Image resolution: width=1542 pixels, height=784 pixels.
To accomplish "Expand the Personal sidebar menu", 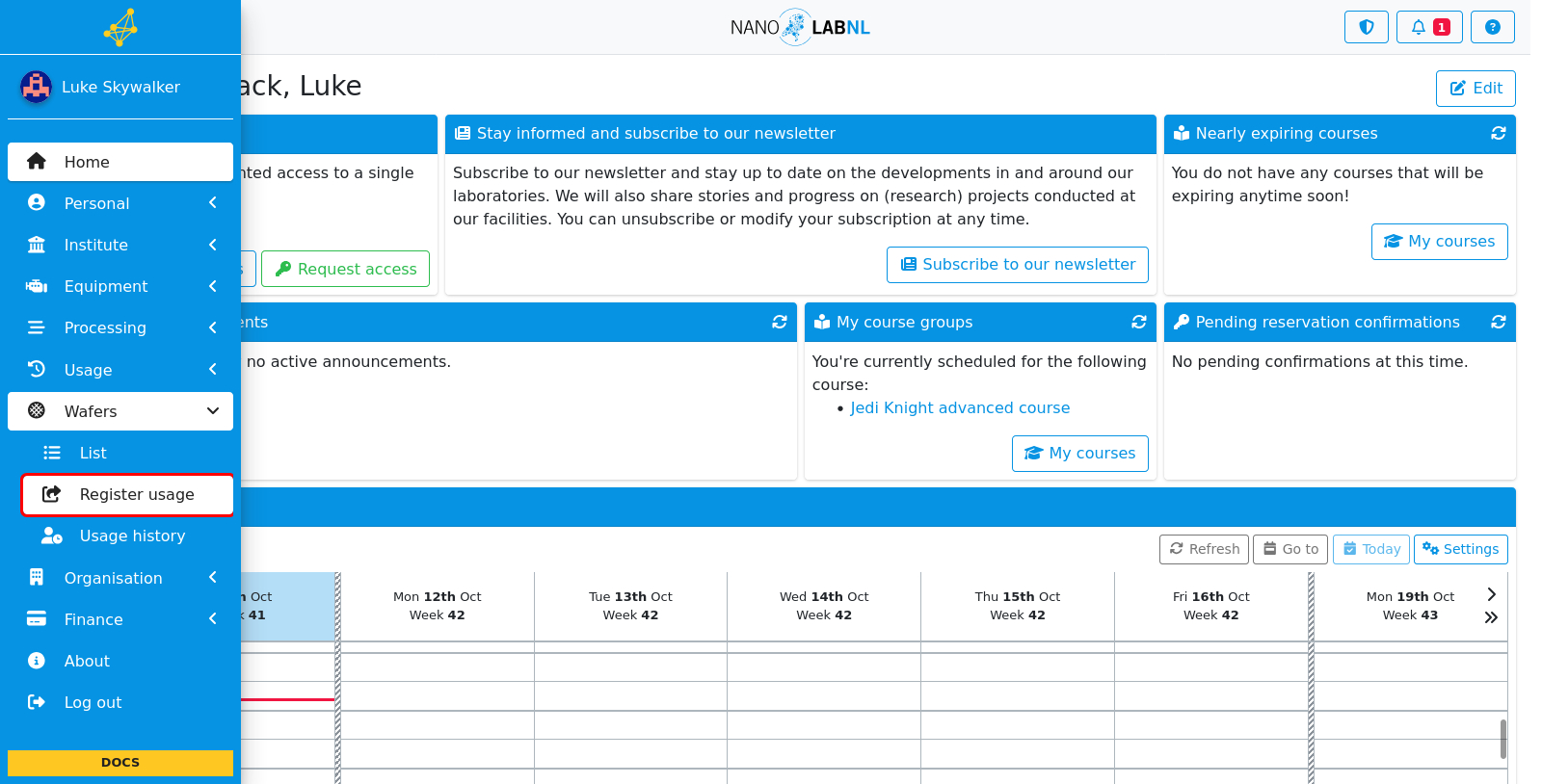I will pos(120,203).
